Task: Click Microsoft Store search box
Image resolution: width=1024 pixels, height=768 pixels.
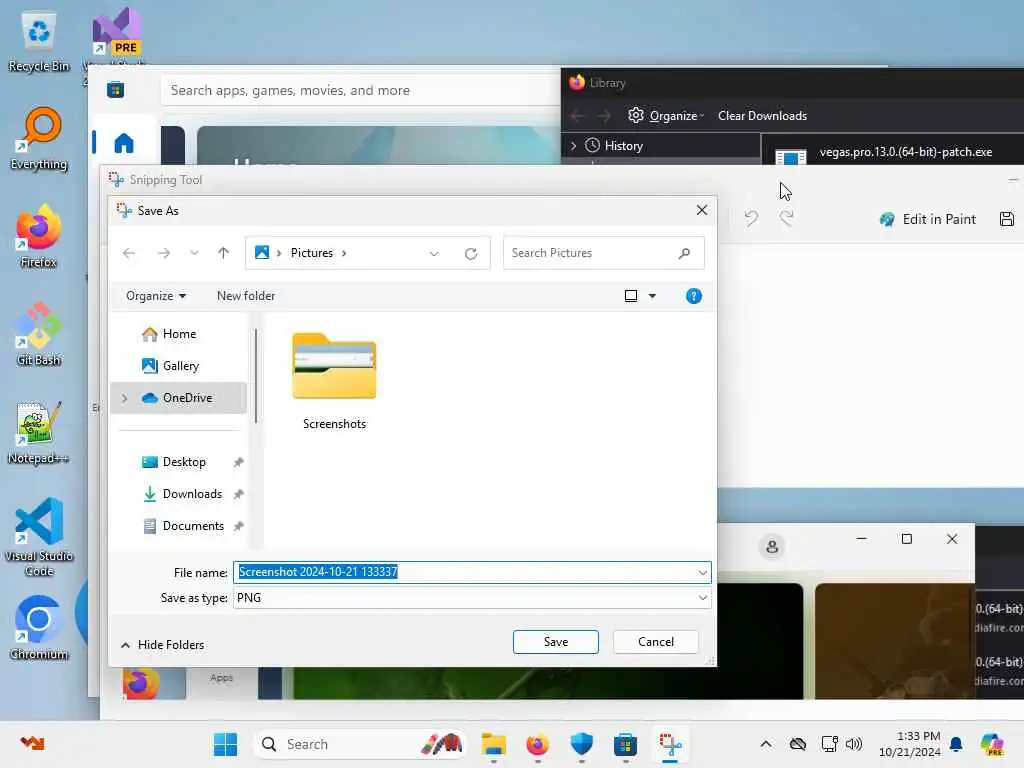Action: point(360,90)
